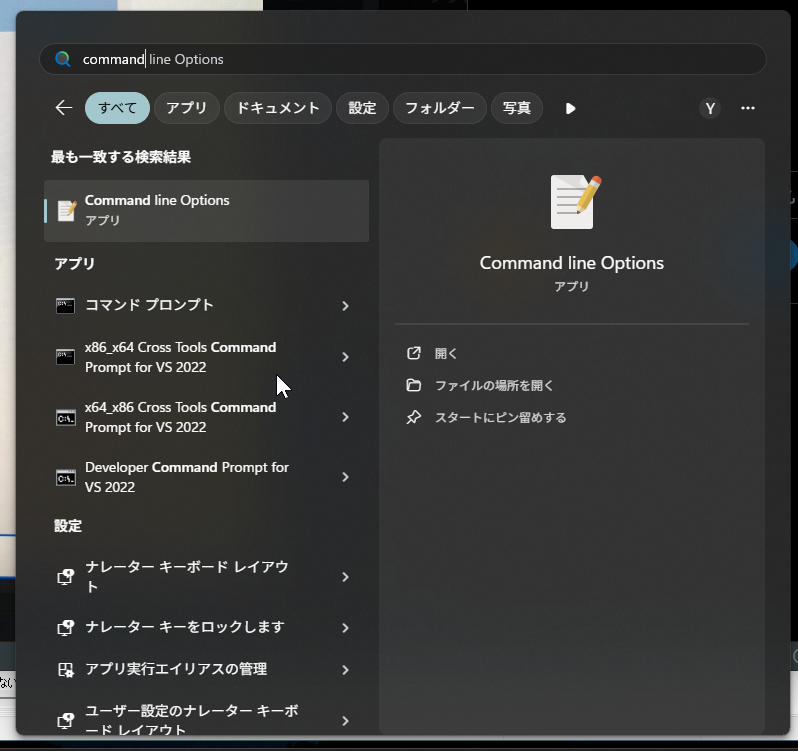Click the ナレーター キーをロックします icon
This screenshot has width=798, height=751.
pyautogui.click(x=66, y=628)
